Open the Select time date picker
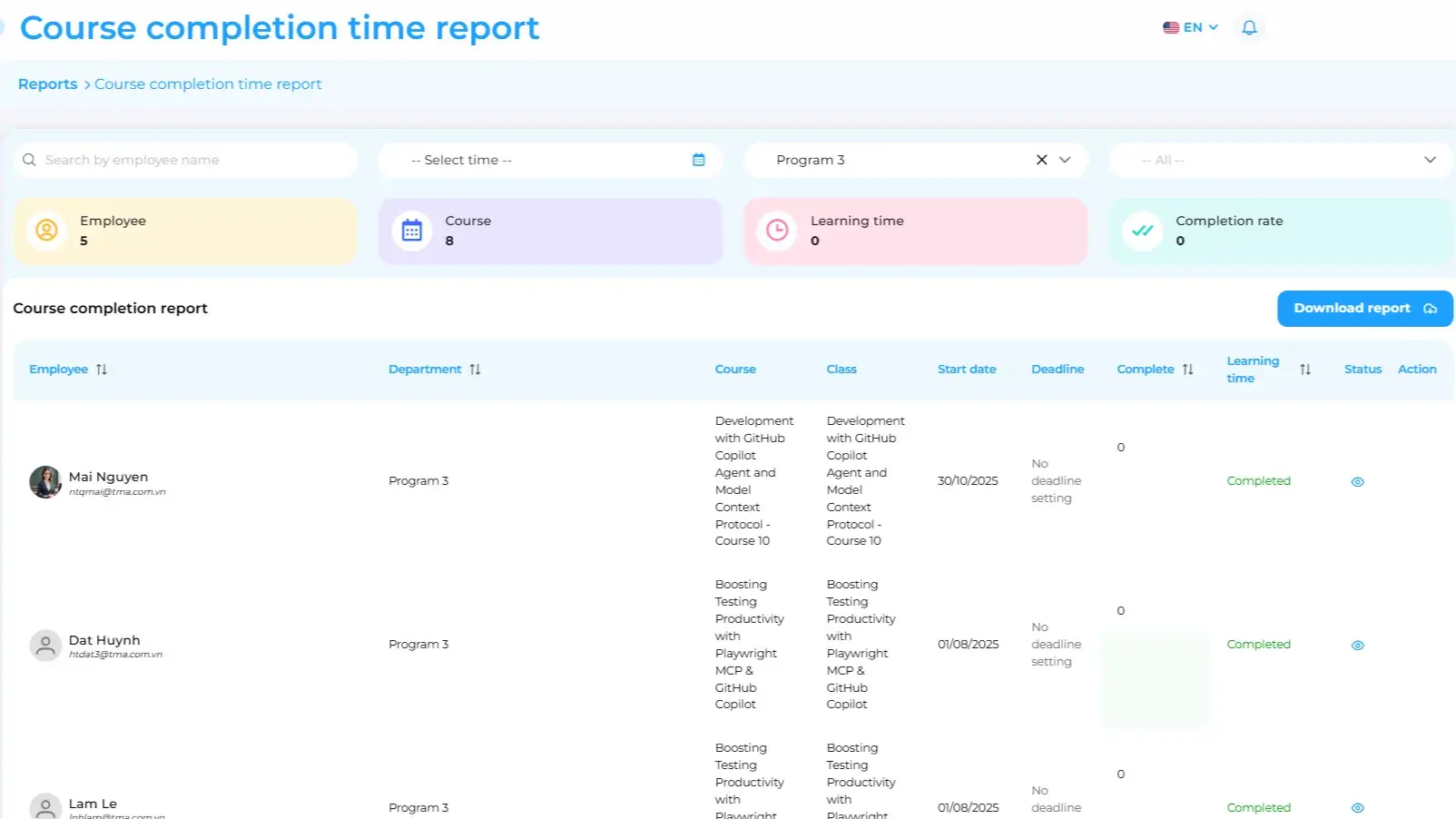Viewport: 1456px width, 819px height. pos(550,160)
